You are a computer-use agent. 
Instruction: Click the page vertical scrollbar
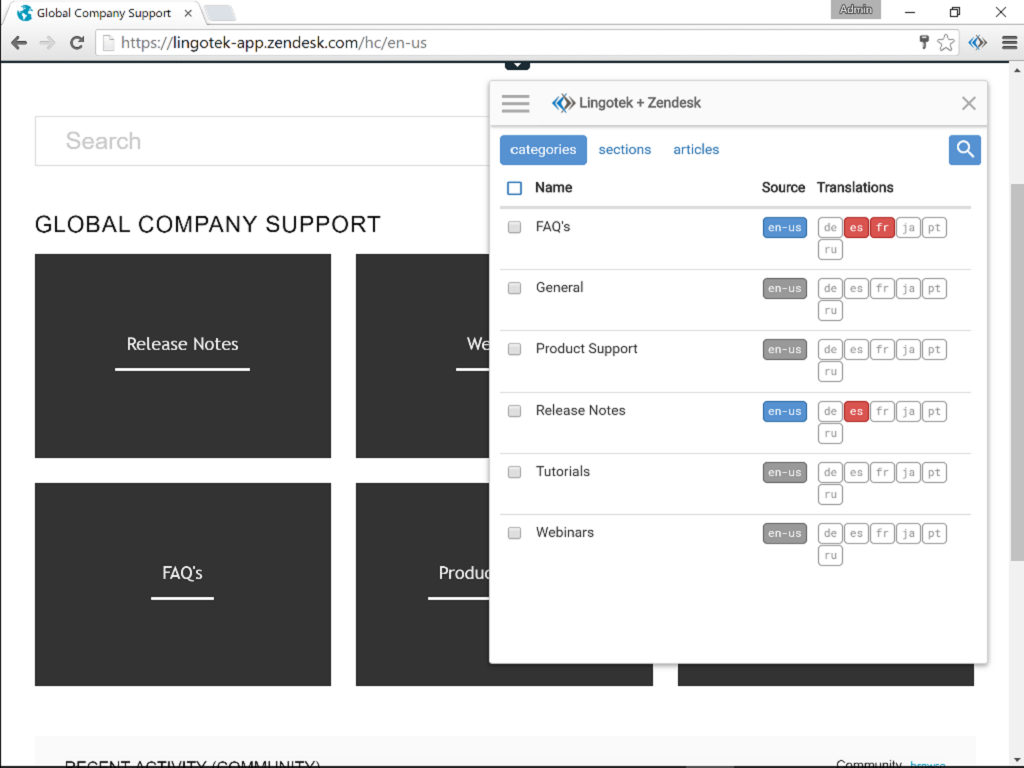coord(1016,370)
